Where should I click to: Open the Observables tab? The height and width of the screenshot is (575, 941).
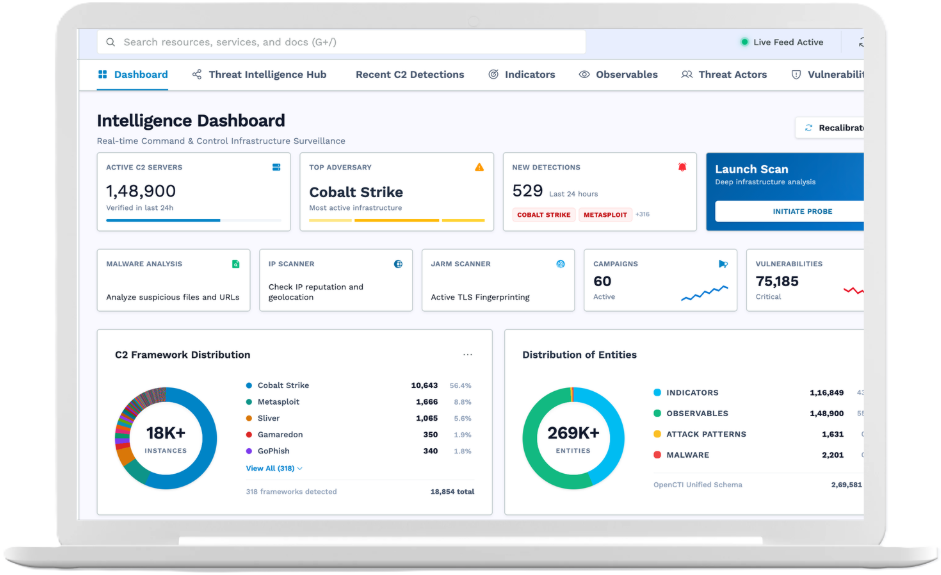pos(618,74)
